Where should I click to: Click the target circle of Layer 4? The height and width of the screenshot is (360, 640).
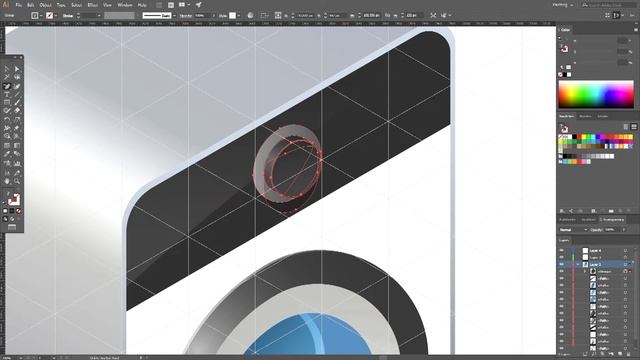[x=625, y=250]
